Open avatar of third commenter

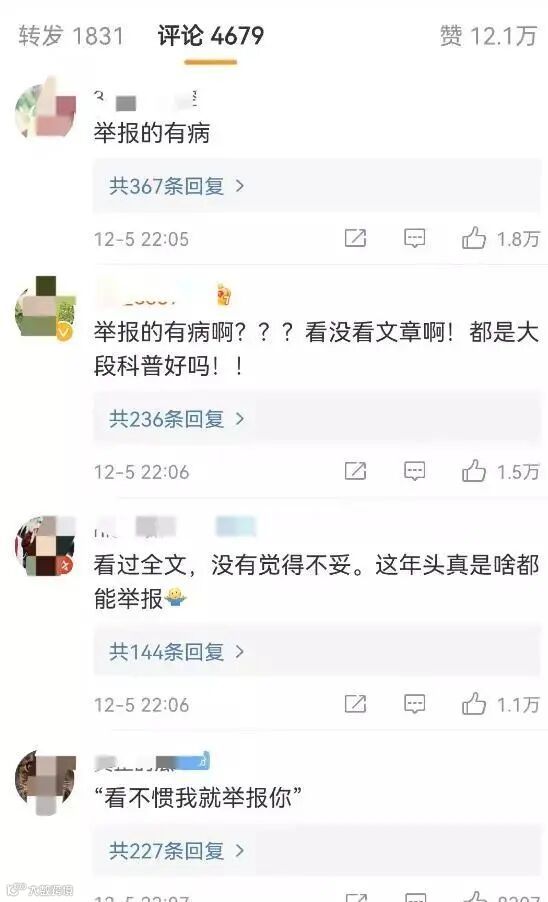tap(45, 545)
